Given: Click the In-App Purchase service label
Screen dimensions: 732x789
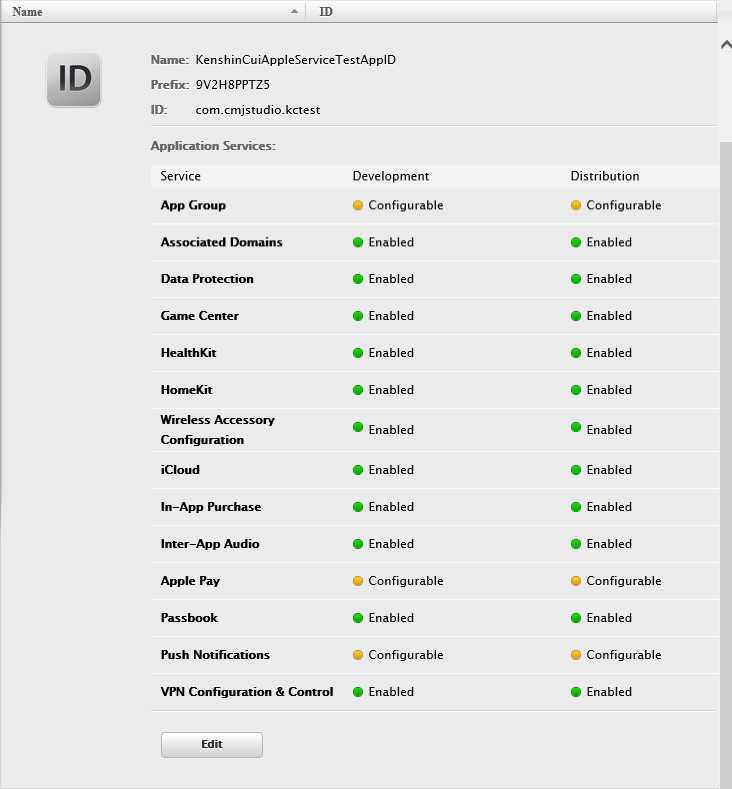Looking at the screenshot, I should [210, 507].
